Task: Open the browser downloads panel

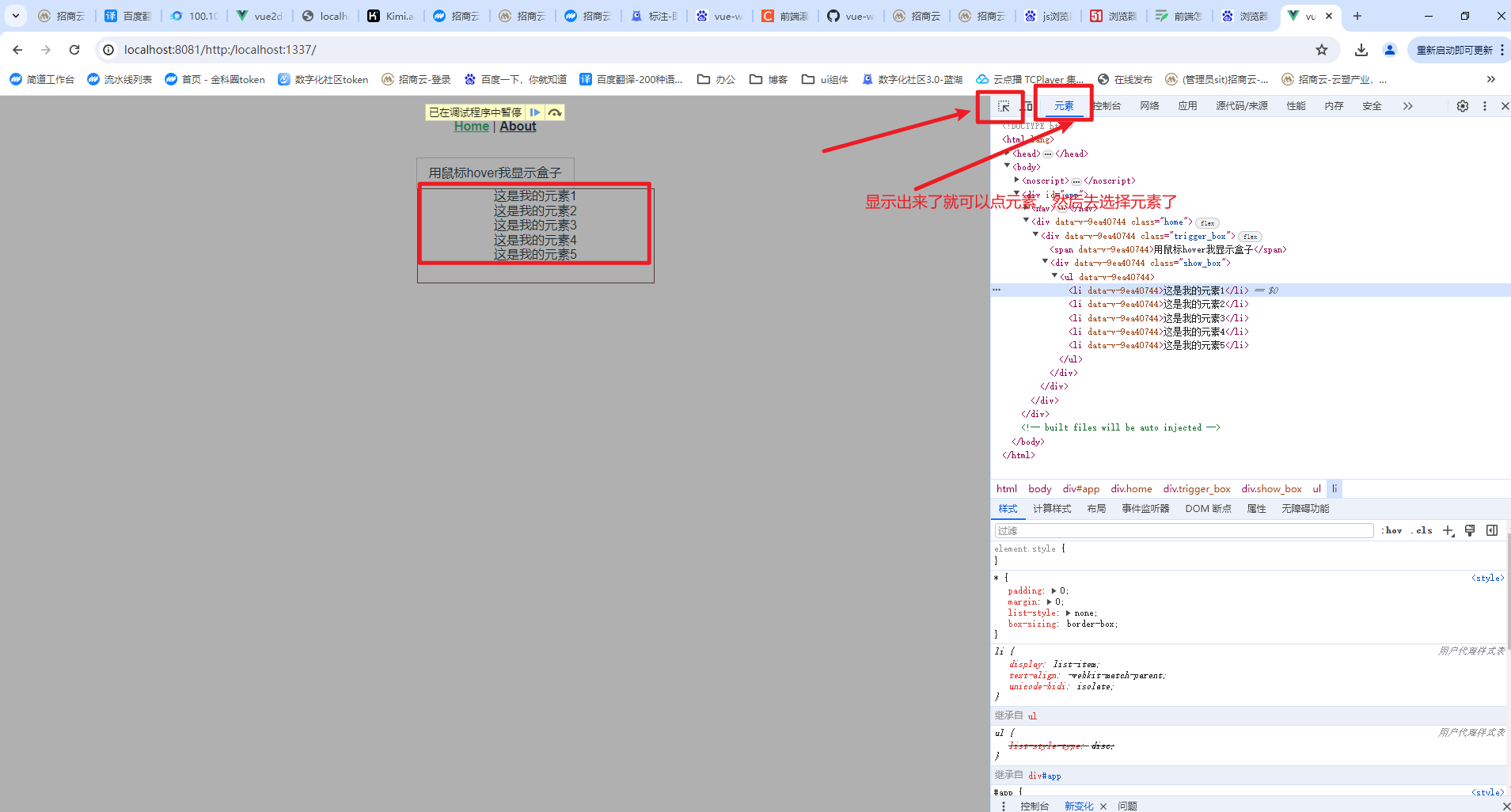Action: 1361,50
